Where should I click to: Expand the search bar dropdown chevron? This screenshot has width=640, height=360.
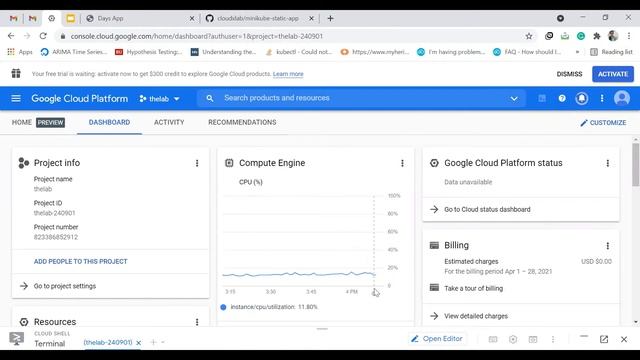514,98
